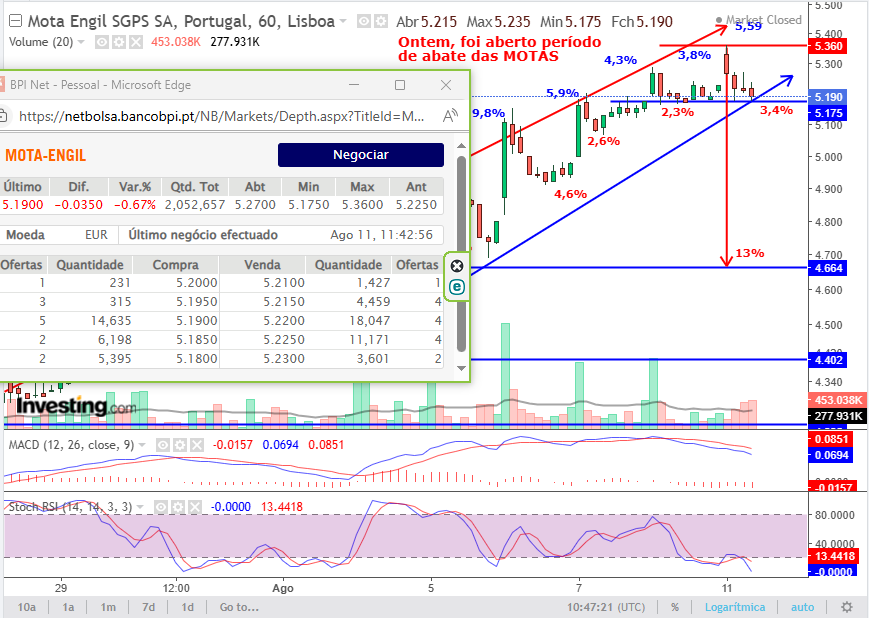The image size is (869, 618).
Task: Click the Market Closed status indicator
Action: tap(759, 20)
